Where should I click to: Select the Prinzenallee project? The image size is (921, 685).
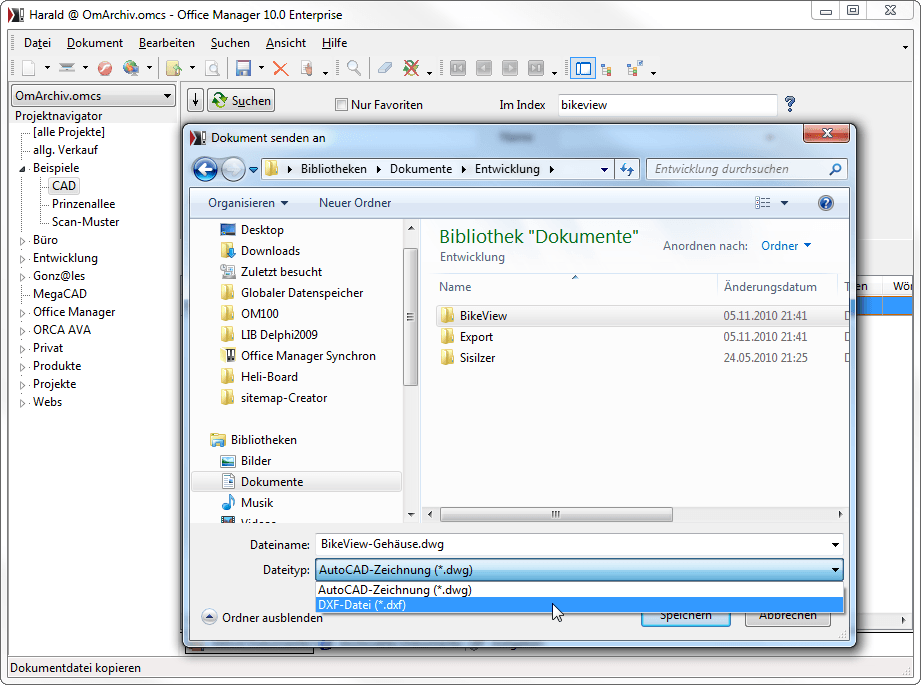click(83, 204)
